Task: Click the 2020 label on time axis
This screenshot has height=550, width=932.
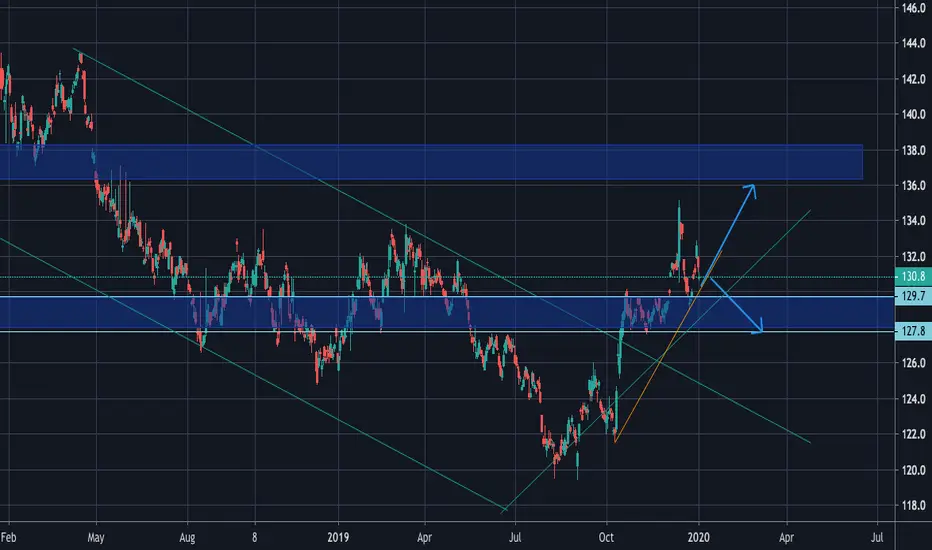Action: click(x=698, y=538)
